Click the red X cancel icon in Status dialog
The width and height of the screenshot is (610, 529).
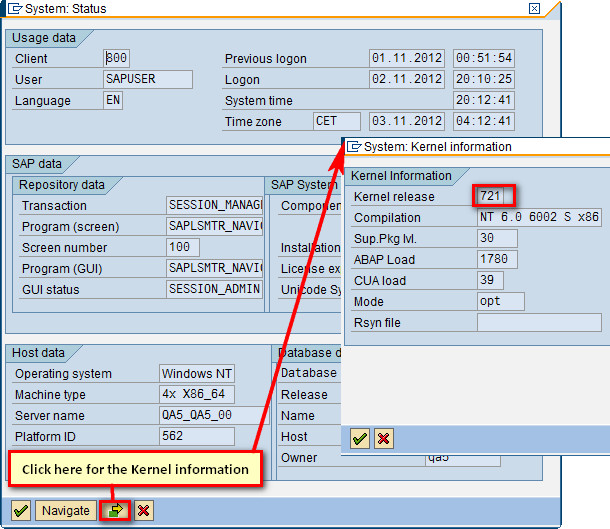(x=144, y=510)
